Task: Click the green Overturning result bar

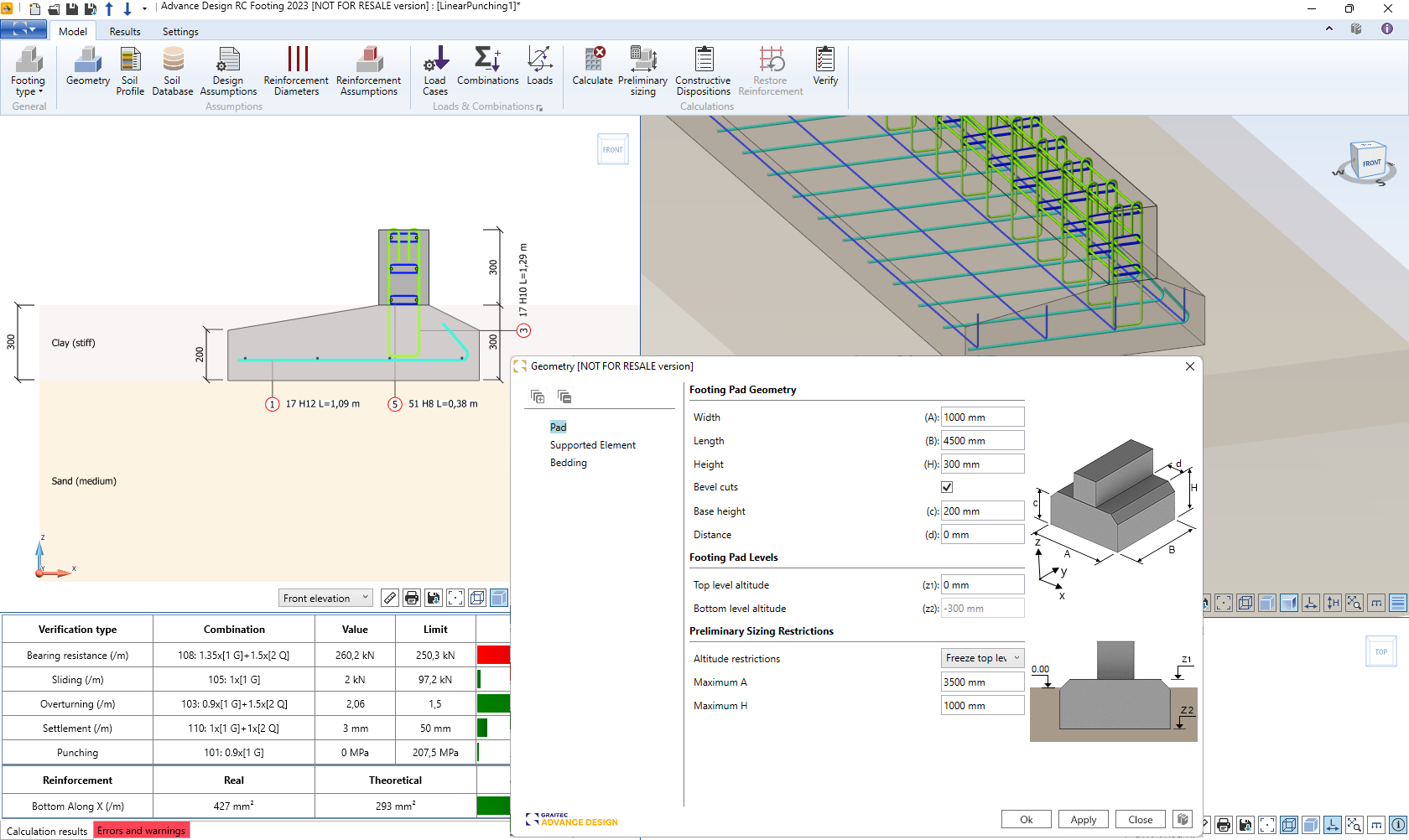Action: tap(494, 703)
